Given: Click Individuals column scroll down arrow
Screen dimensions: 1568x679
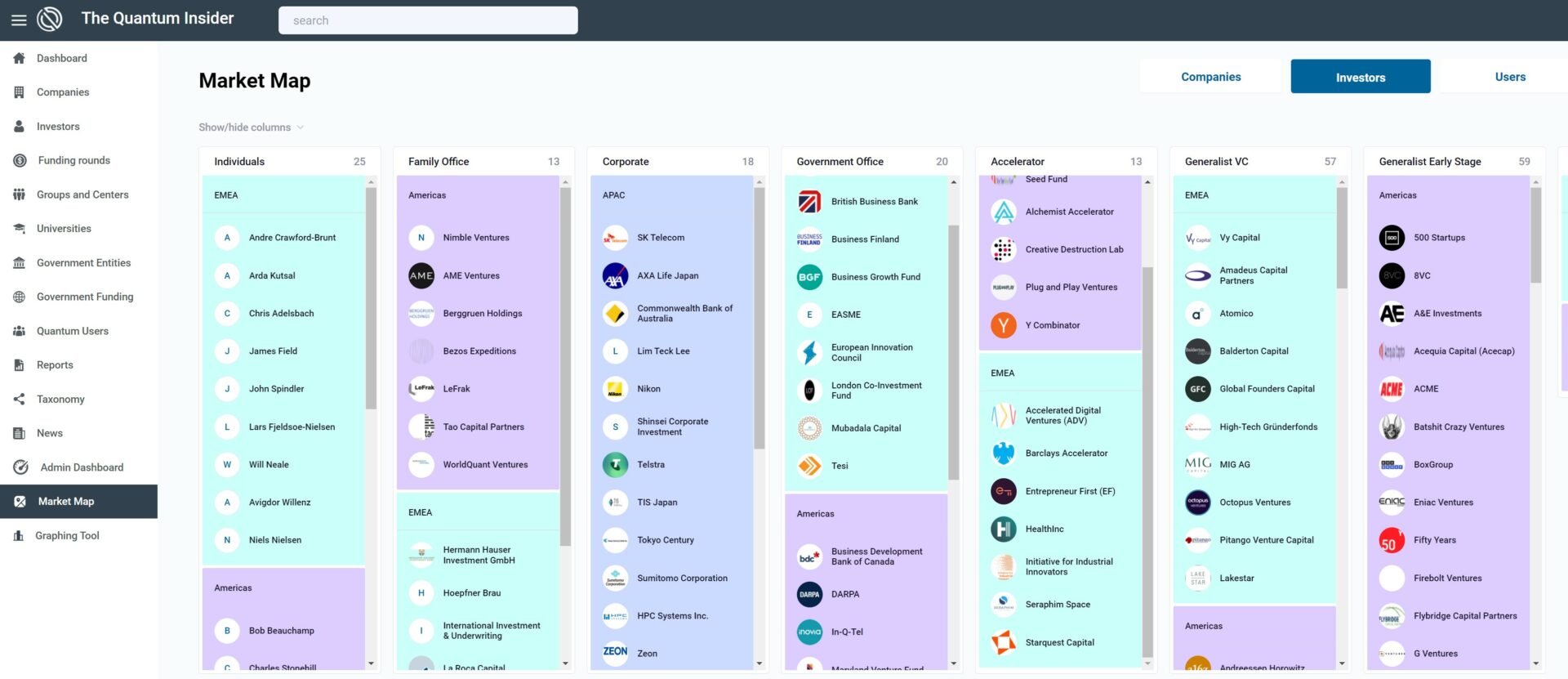Looking at the screenshot, I should click(371, 663).
